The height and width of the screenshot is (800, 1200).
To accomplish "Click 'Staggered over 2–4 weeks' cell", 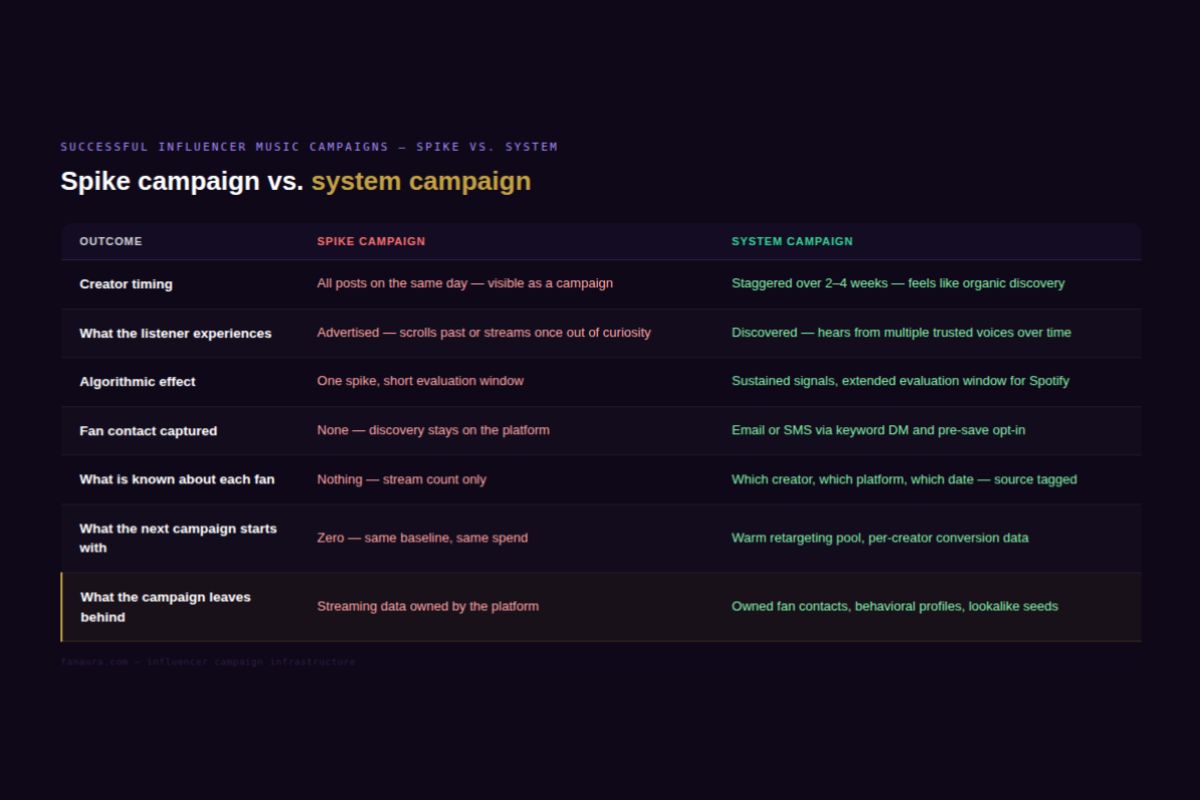I will [898, 283].
